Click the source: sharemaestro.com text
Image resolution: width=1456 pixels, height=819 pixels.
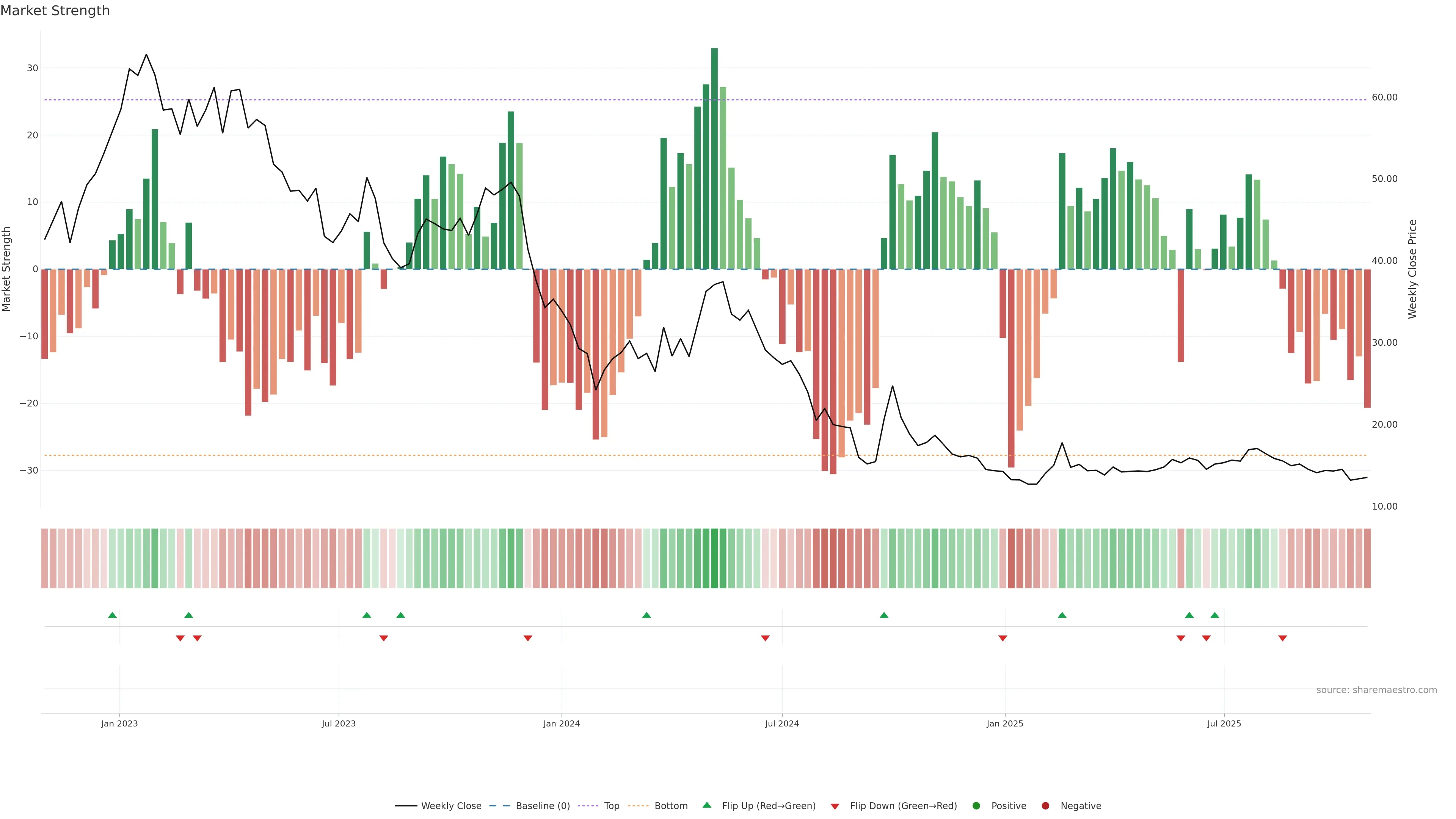(x=1376, y=690)
